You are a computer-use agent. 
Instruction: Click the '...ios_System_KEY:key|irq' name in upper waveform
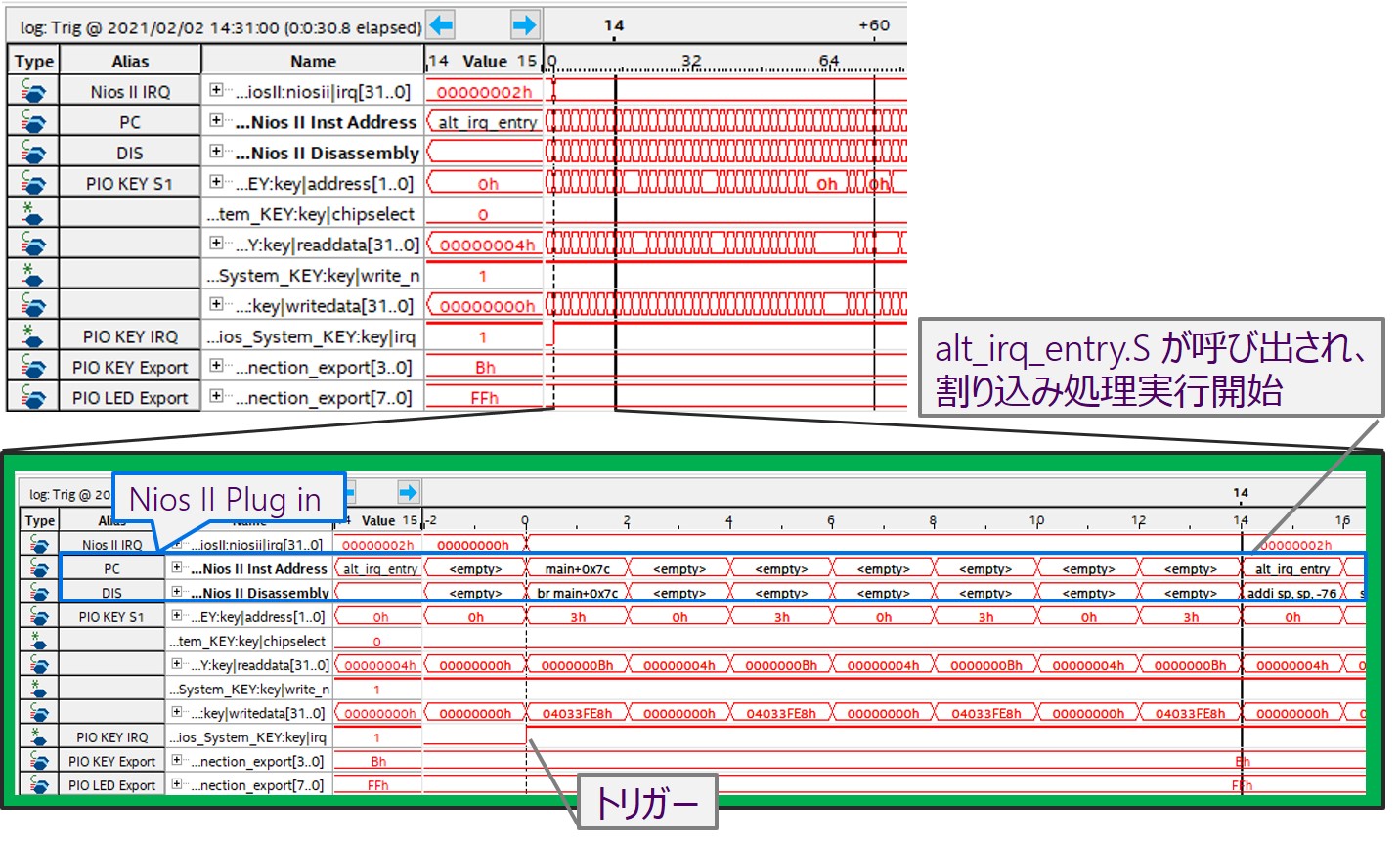[311, 336]
